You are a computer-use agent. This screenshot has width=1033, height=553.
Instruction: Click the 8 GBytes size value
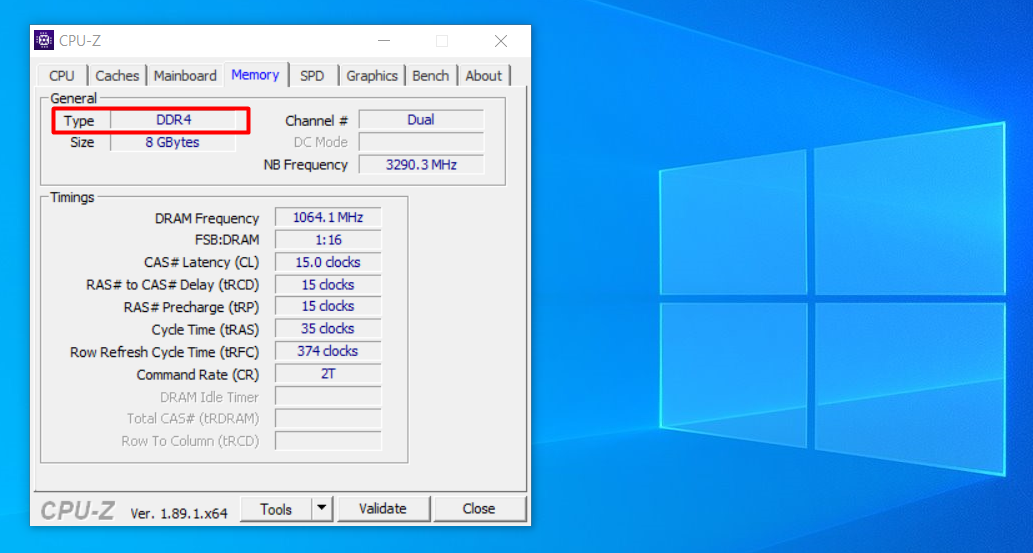(x=173, y=142)
